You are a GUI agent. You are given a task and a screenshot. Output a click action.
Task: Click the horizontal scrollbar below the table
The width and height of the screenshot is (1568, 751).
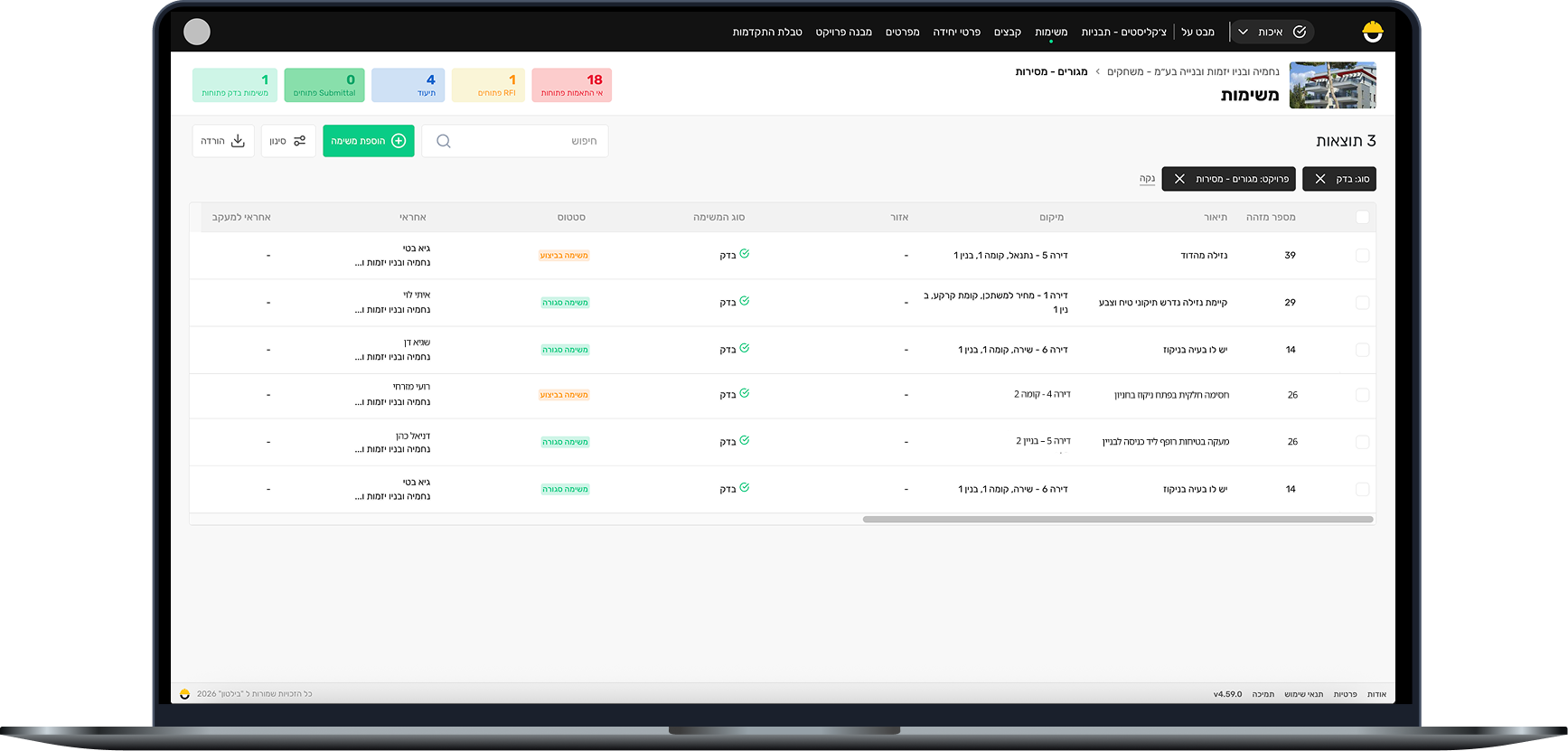tap(1117, 520)
